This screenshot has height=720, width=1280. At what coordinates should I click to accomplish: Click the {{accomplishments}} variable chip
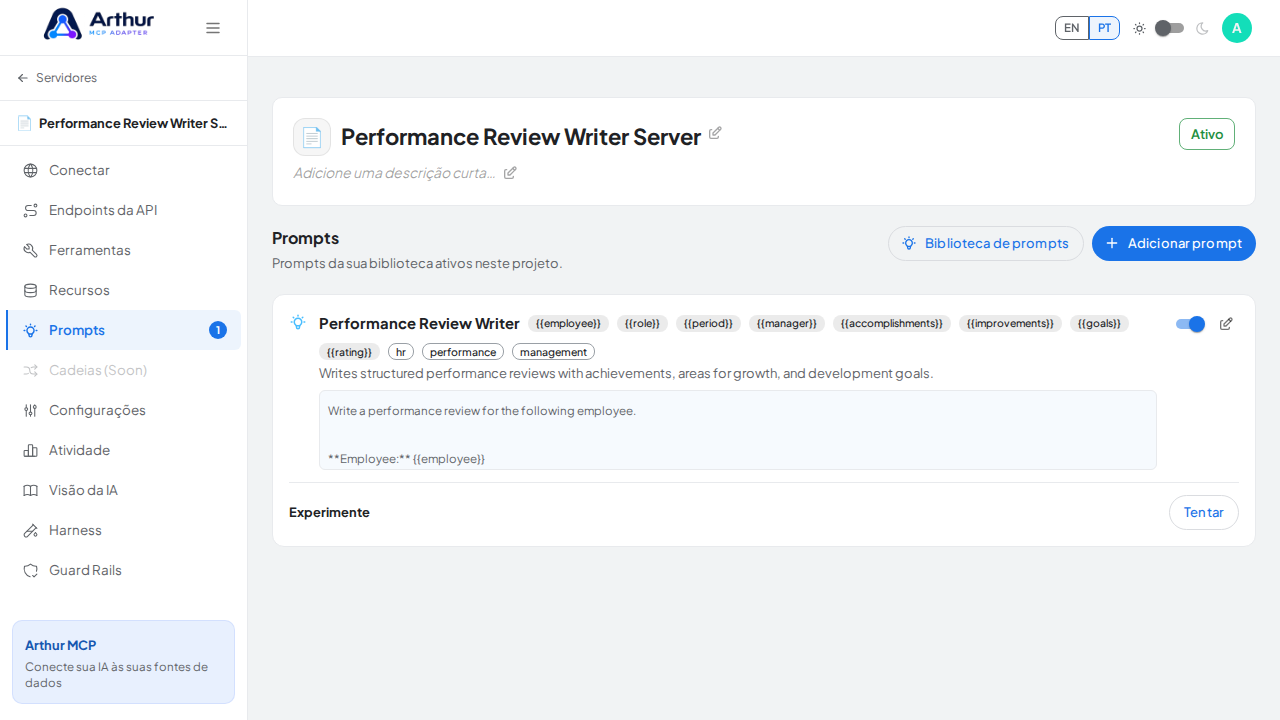pyautogui.click(x=892, y=324)
